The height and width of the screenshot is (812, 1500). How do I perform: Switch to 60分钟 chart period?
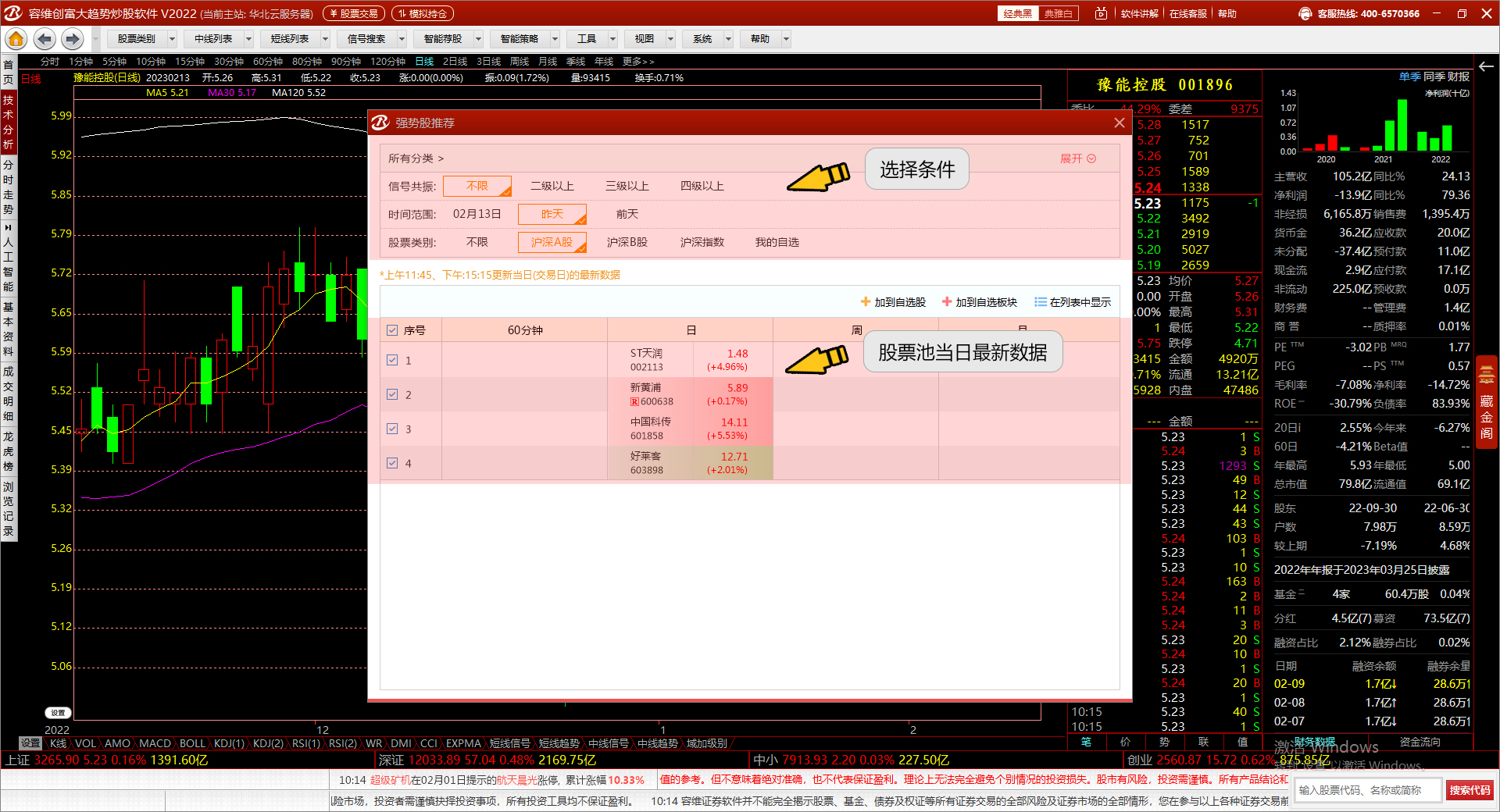tap(268, 62)
